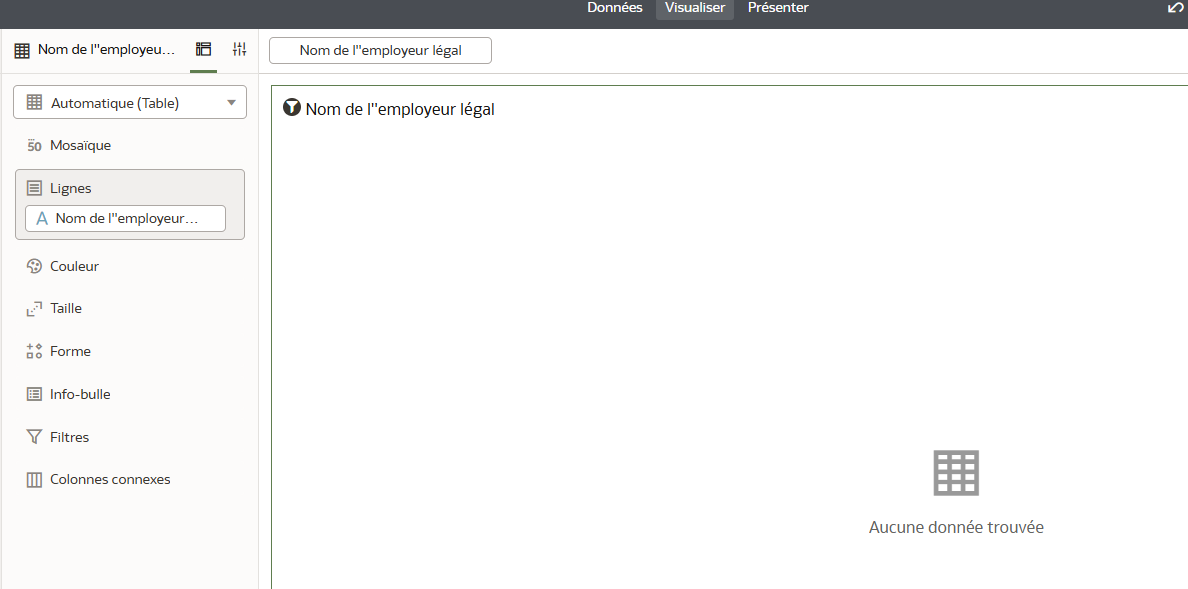Click the Nom de l''employeur légal filter pill
This screenshot has width=1188, height=589.
(x=380, y=51)
